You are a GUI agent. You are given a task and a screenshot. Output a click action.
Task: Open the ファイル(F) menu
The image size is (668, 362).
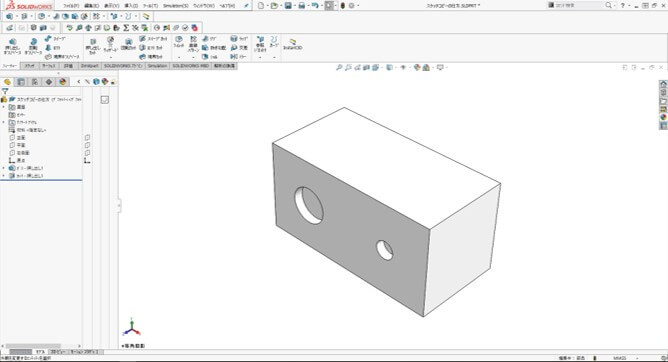71,6
